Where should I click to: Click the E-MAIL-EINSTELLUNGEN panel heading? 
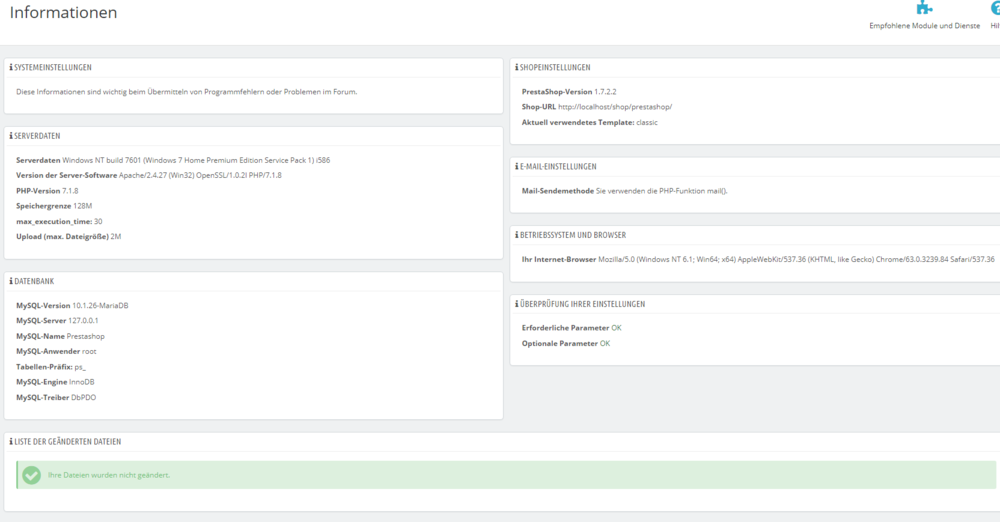(558, 167)
